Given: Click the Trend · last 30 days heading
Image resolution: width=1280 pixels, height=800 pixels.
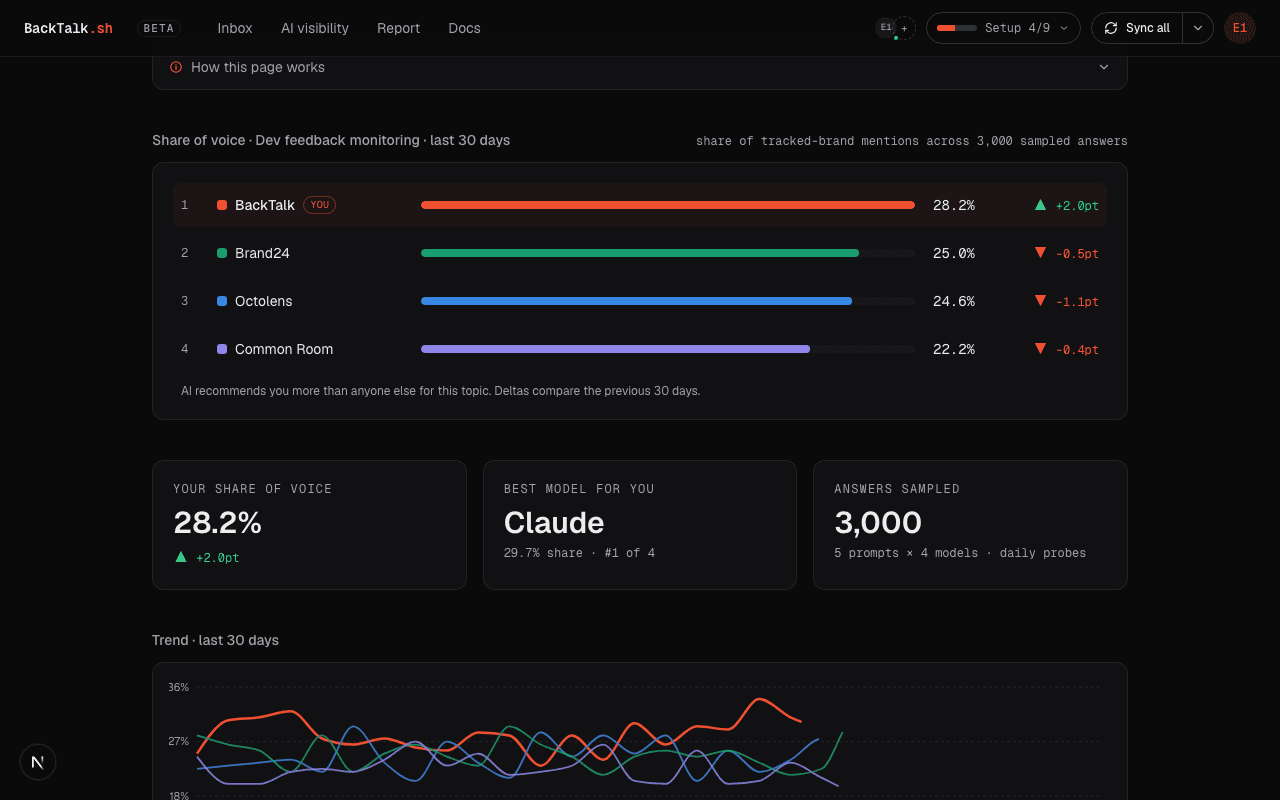Looking at the screenshot, I should (x=215, y=640).
